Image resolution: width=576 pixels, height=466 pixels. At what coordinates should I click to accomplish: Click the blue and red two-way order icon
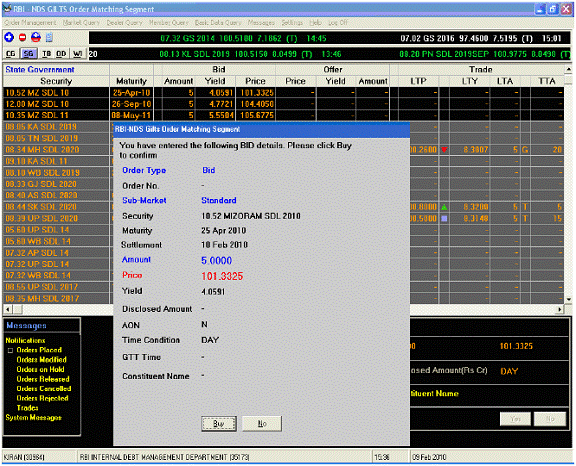36,37
